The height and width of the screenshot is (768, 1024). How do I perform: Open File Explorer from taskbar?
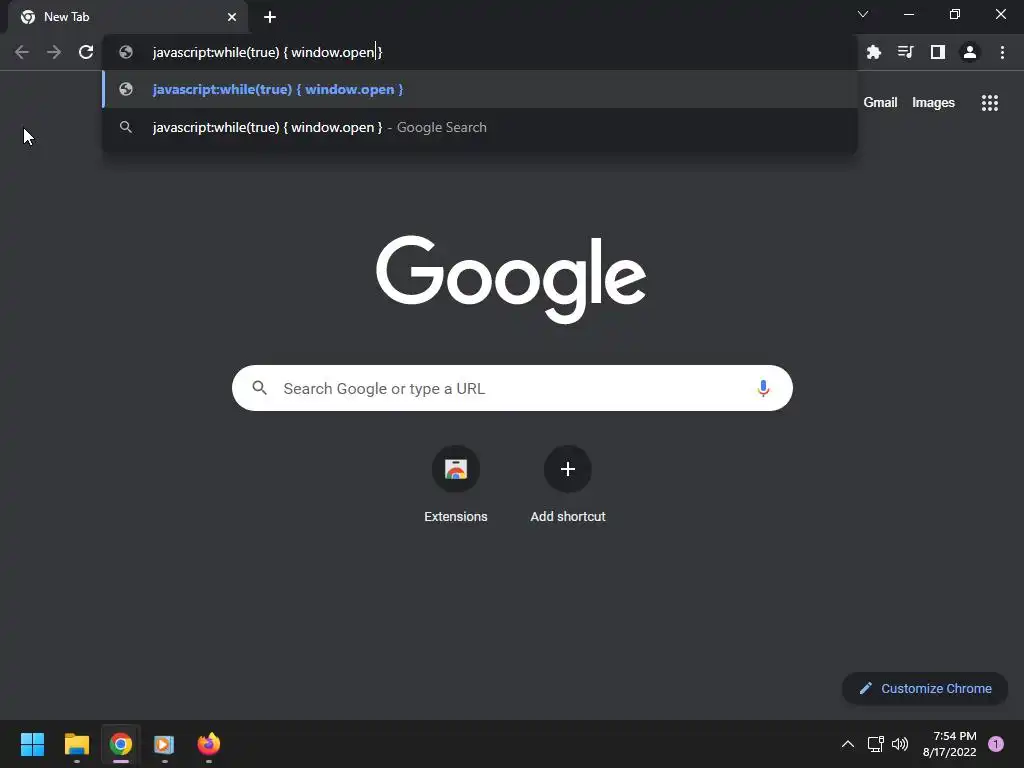tap(77, 744)
